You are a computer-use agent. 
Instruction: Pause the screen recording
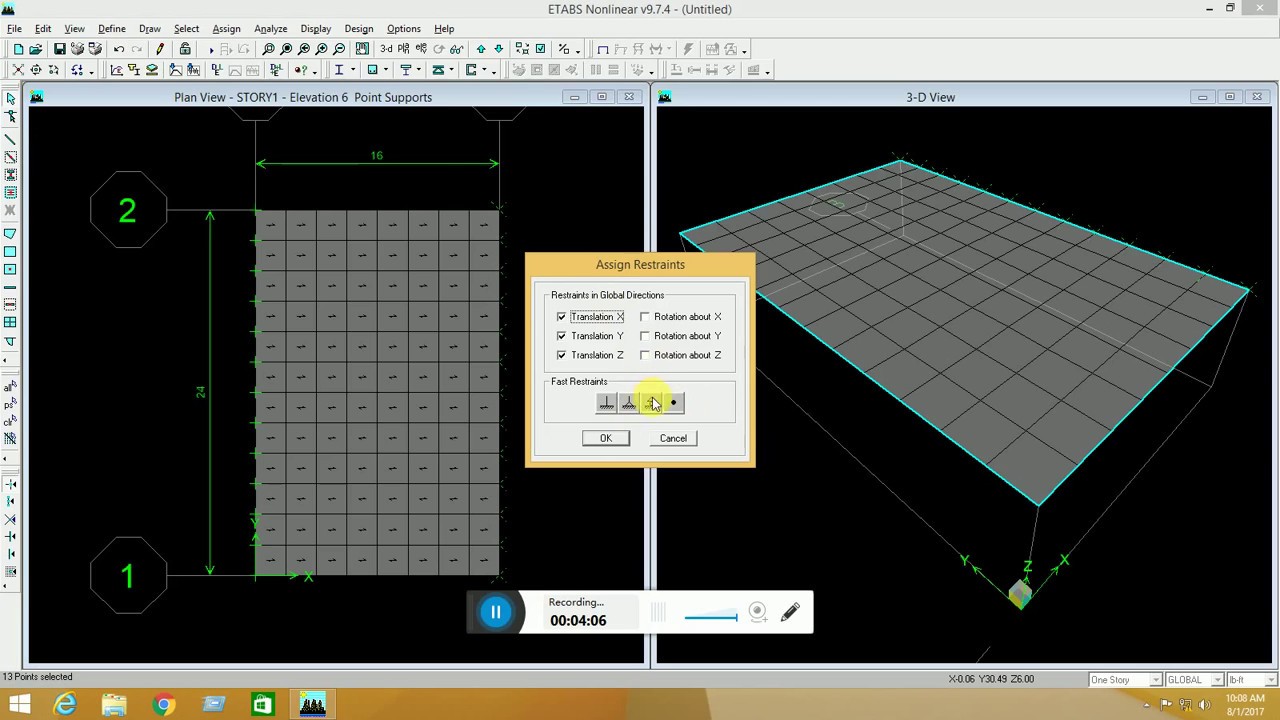pos(496,612)
